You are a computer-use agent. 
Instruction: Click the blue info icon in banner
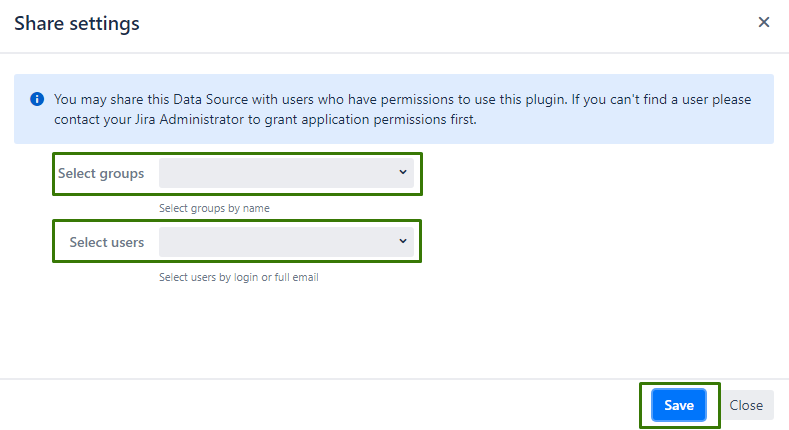coord(37,99)
